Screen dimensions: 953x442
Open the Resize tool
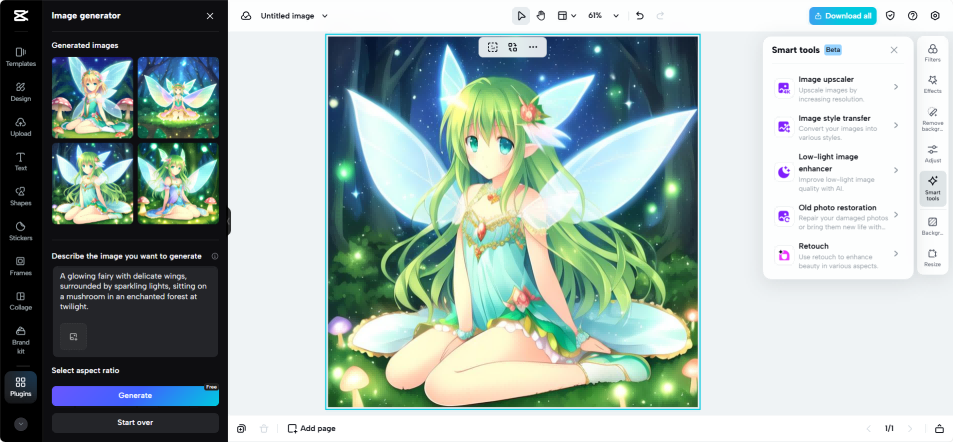932,257
